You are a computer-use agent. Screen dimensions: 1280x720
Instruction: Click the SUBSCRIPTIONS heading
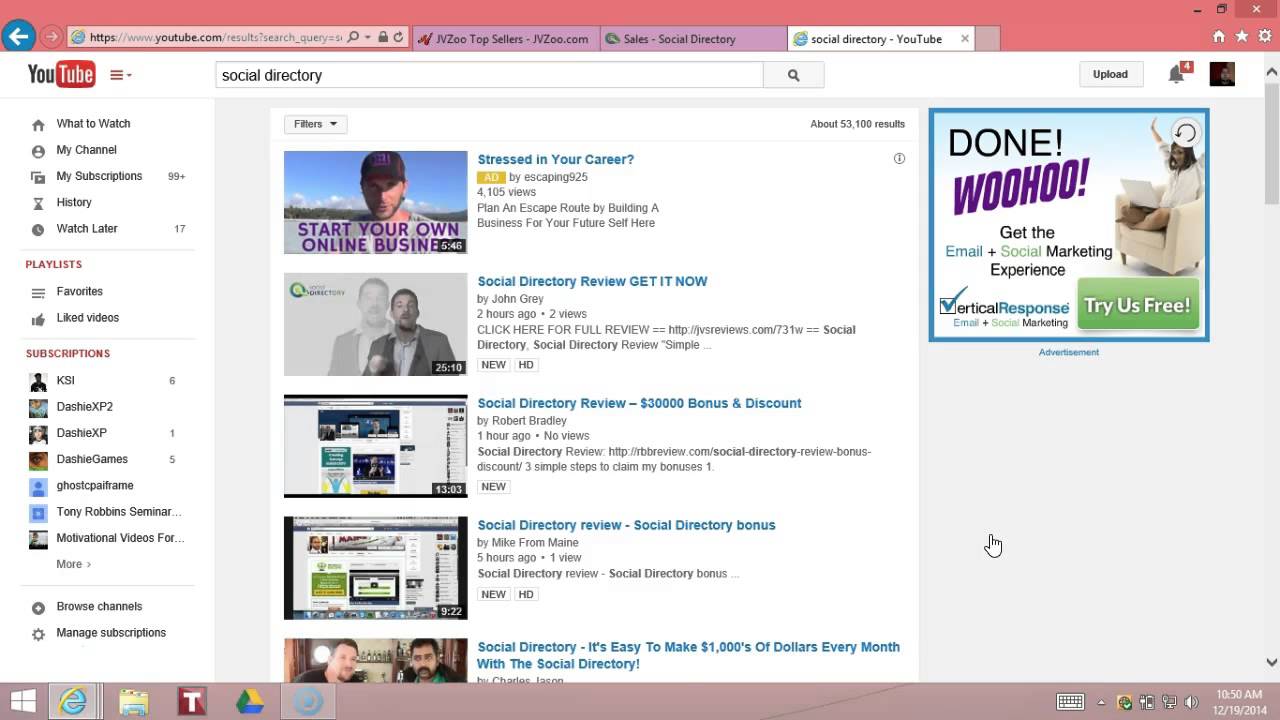click(x=68, y=353)
